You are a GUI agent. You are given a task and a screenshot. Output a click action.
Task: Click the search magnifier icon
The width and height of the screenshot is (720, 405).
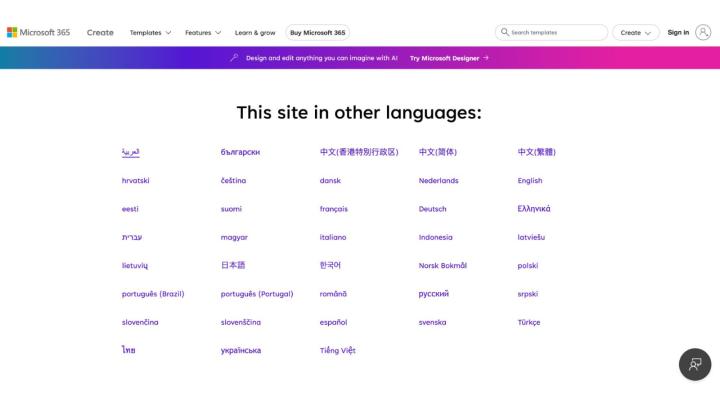(505, 32)
